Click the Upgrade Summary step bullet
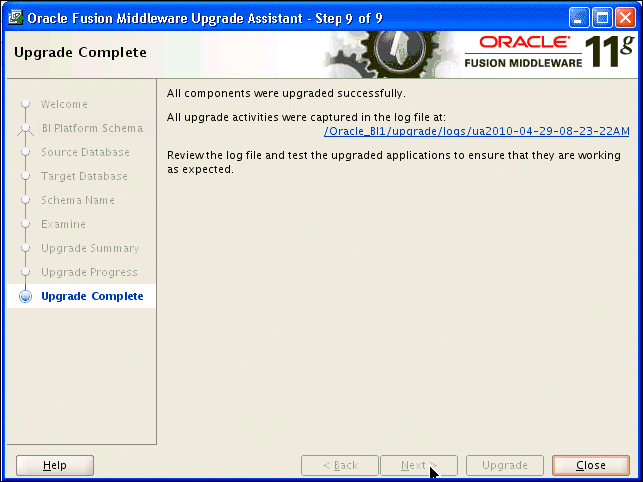 pos(25,248)
